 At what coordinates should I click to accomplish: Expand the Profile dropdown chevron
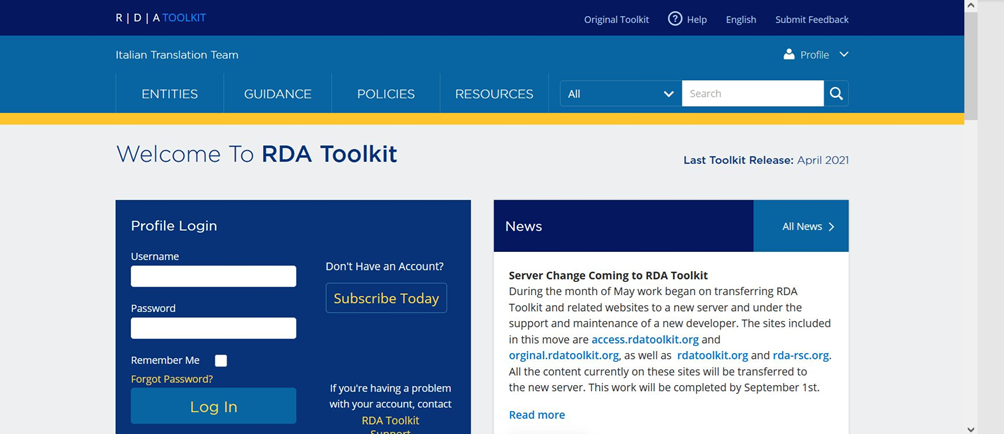[x=844, y=54]
